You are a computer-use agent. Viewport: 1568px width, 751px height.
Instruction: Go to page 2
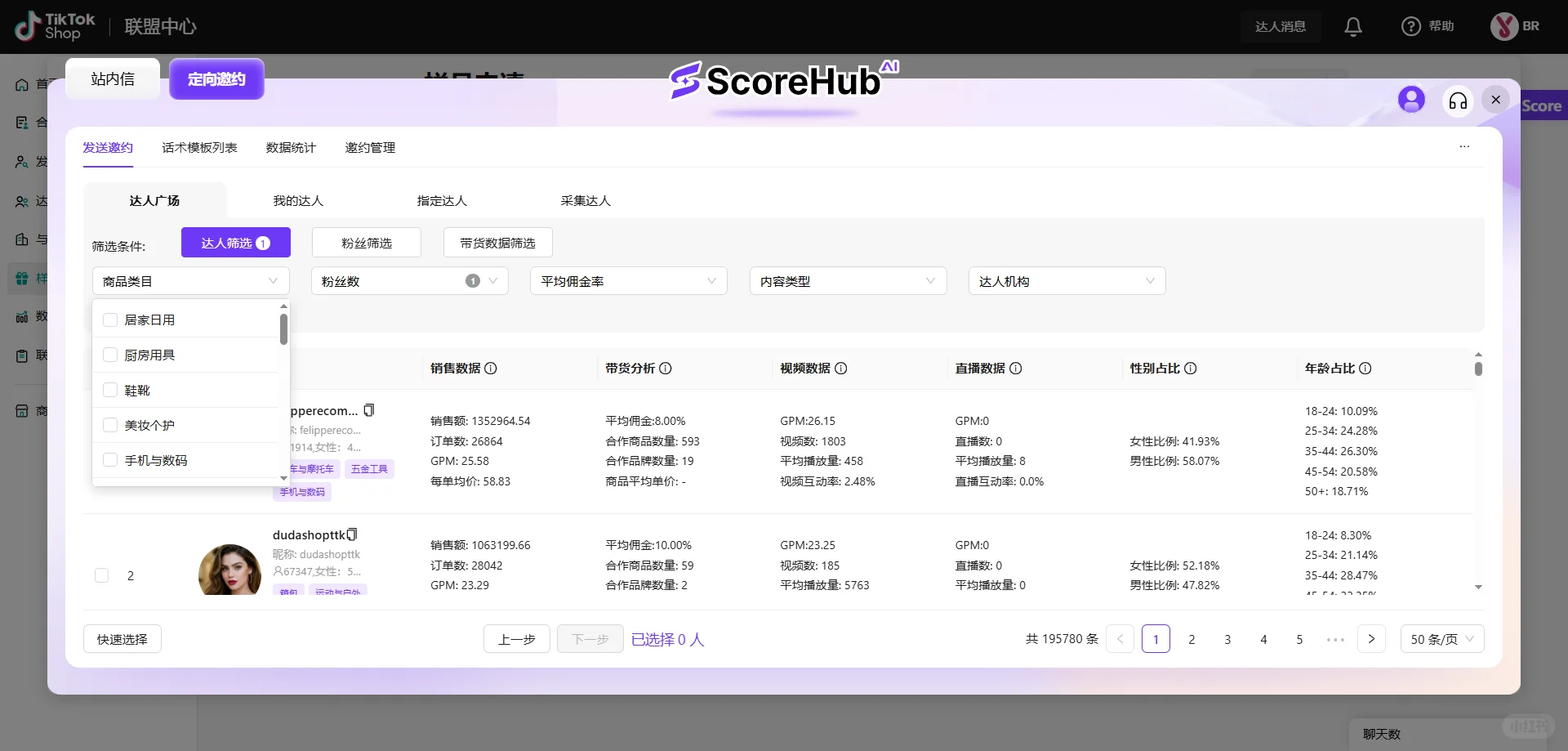pyautogui.click(x=1192, y=639)
